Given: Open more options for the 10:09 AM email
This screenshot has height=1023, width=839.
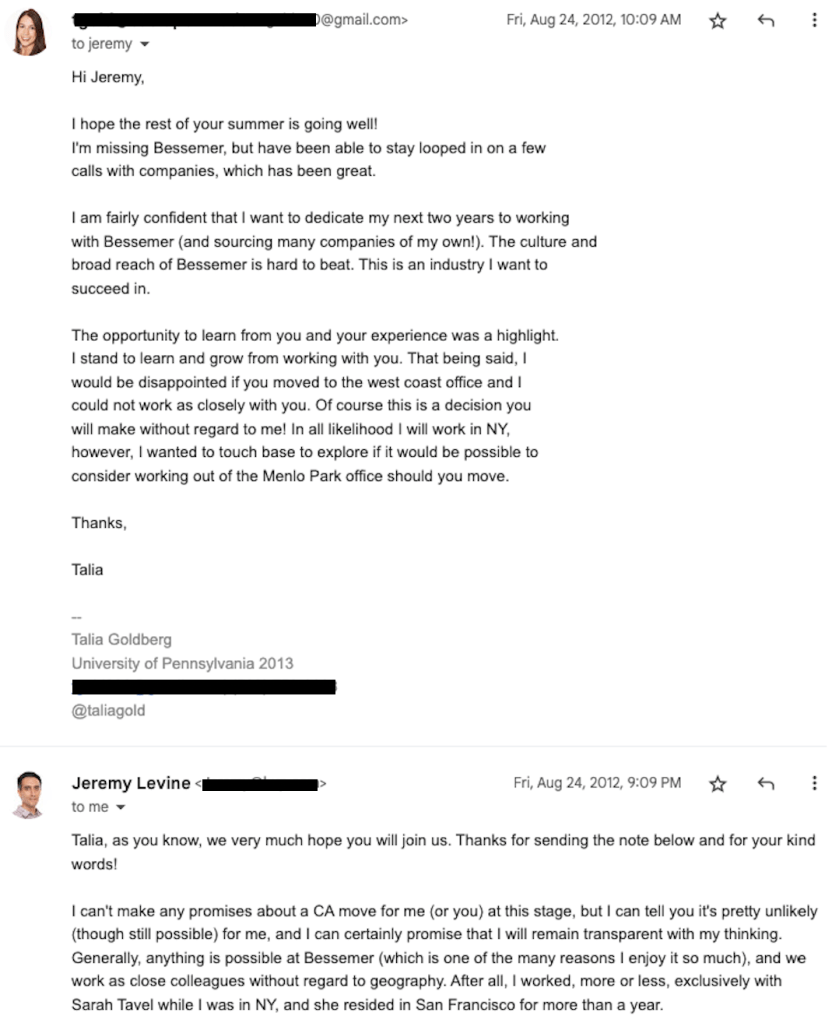Looking at the screenshot, I should [x=814, y=21].
